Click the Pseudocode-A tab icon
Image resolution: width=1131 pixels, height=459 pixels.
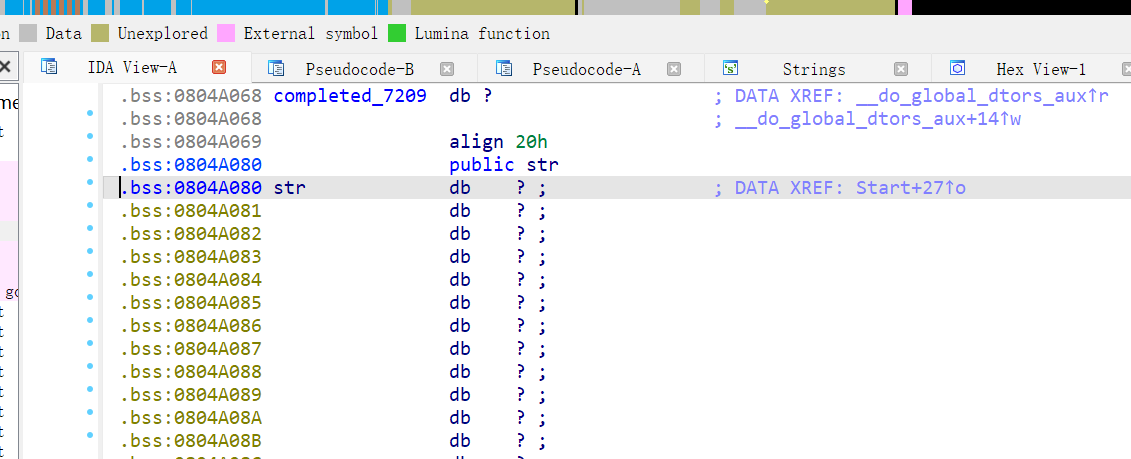pyautogui.click(x=504, y=68)
